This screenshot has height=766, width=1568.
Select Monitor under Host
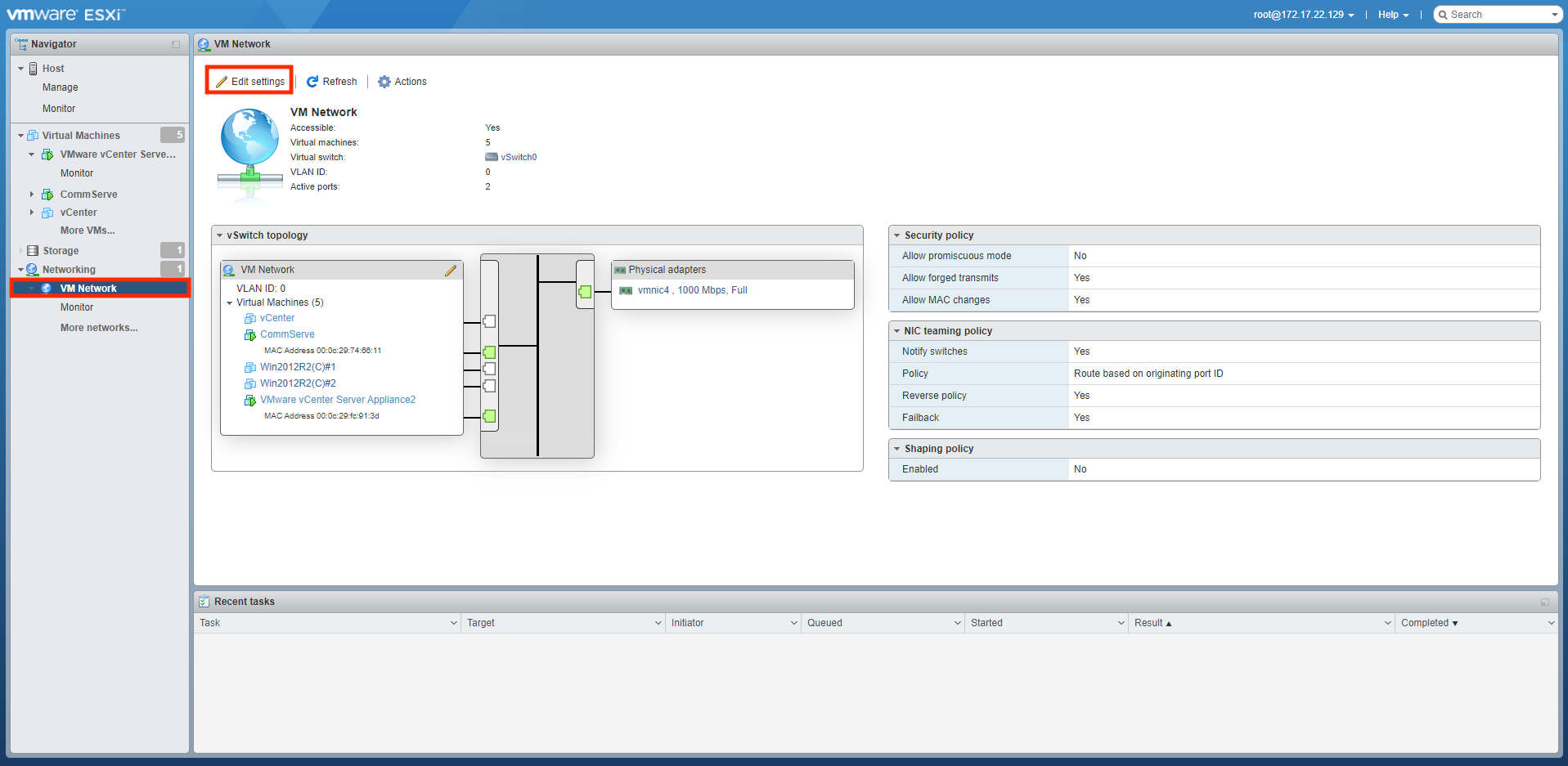(59, 109)
